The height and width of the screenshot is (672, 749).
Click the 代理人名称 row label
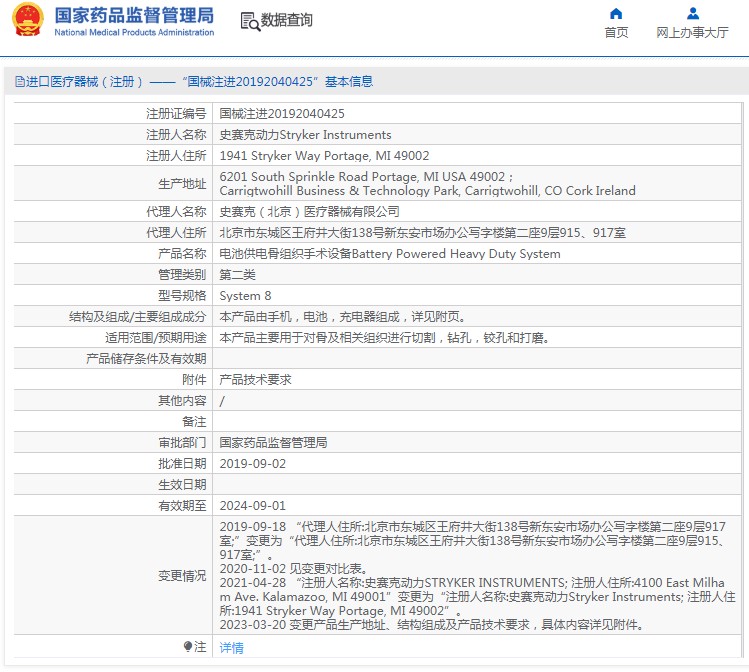coord(176,212)
